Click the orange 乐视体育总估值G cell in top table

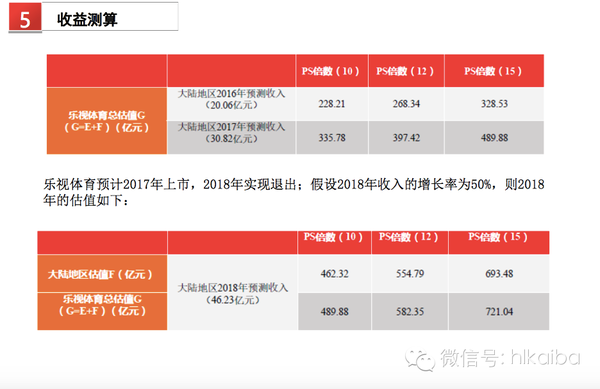pos(107,121)
